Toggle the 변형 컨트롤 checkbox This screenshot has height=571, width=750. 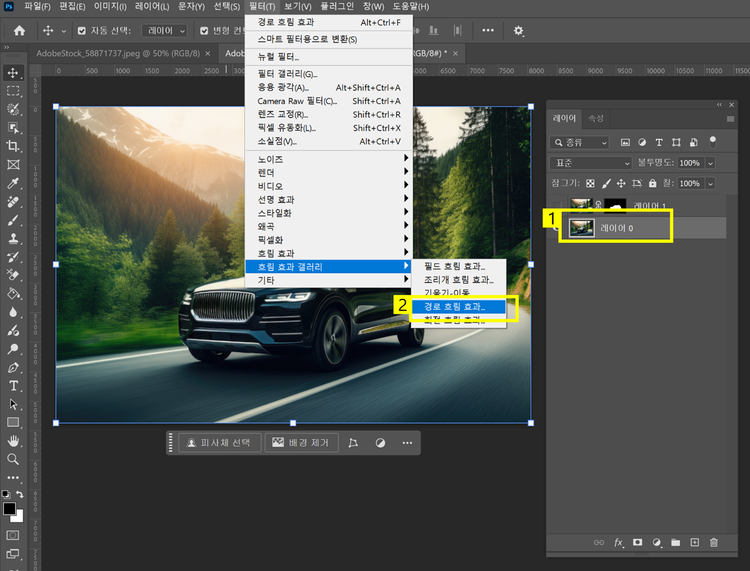click(x=204, y=31)
